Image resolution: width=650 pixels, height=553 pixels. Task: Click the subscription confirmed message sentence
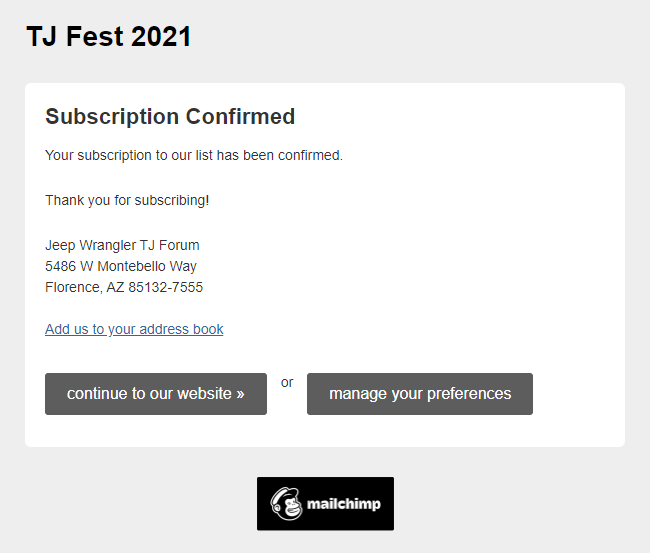pyautogui.click(x=194, y=155)
